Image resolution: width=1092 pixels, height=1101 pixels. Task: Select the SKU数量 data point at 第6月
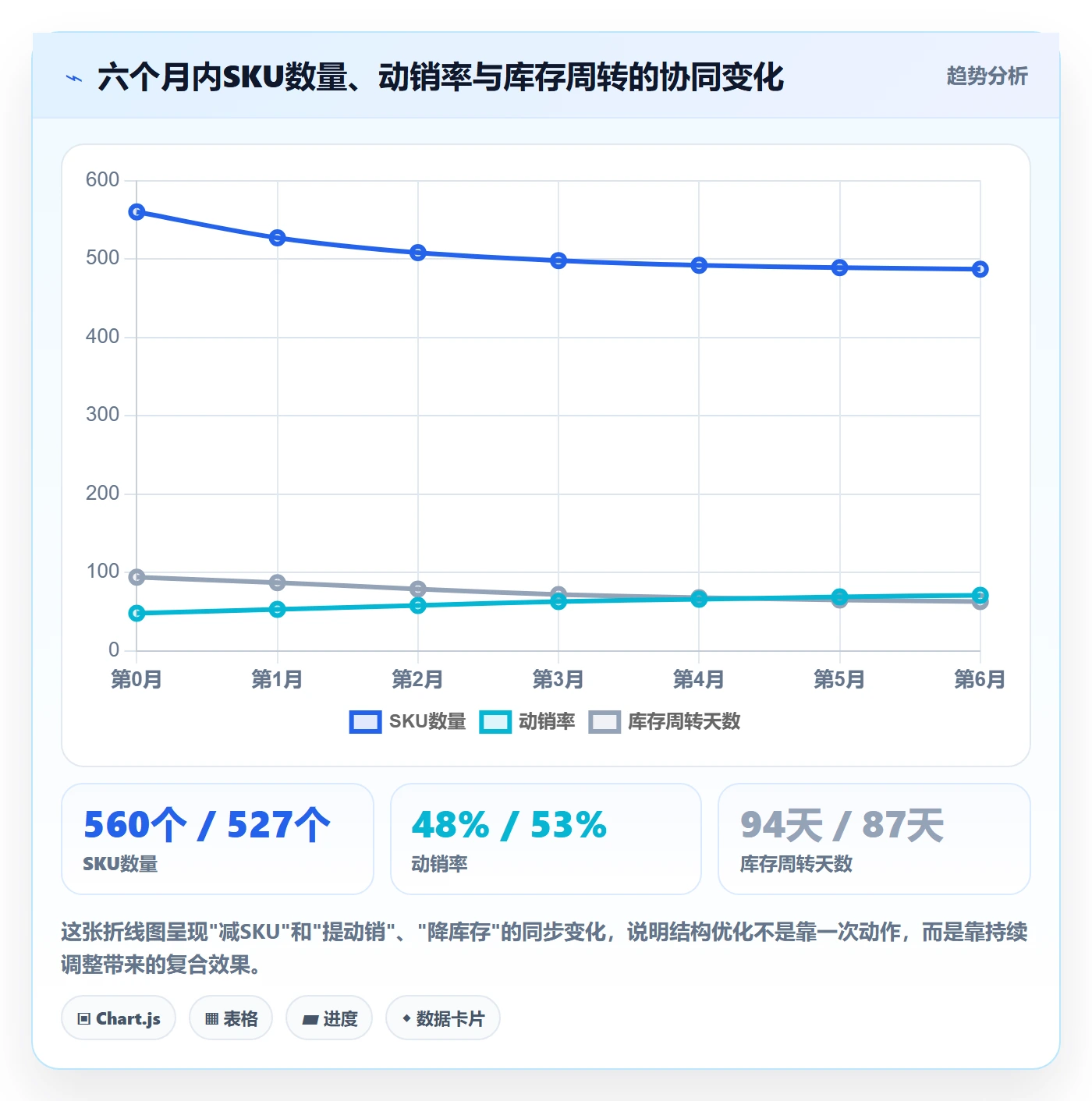tap(980, 269)
